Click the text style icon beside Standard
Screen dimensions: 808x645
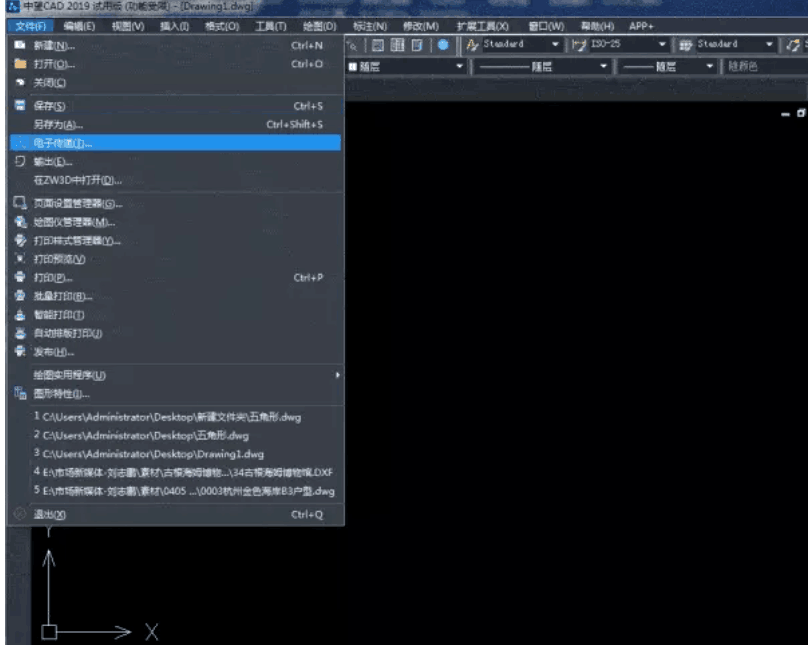pyautogui.click(x=472, y=45)
